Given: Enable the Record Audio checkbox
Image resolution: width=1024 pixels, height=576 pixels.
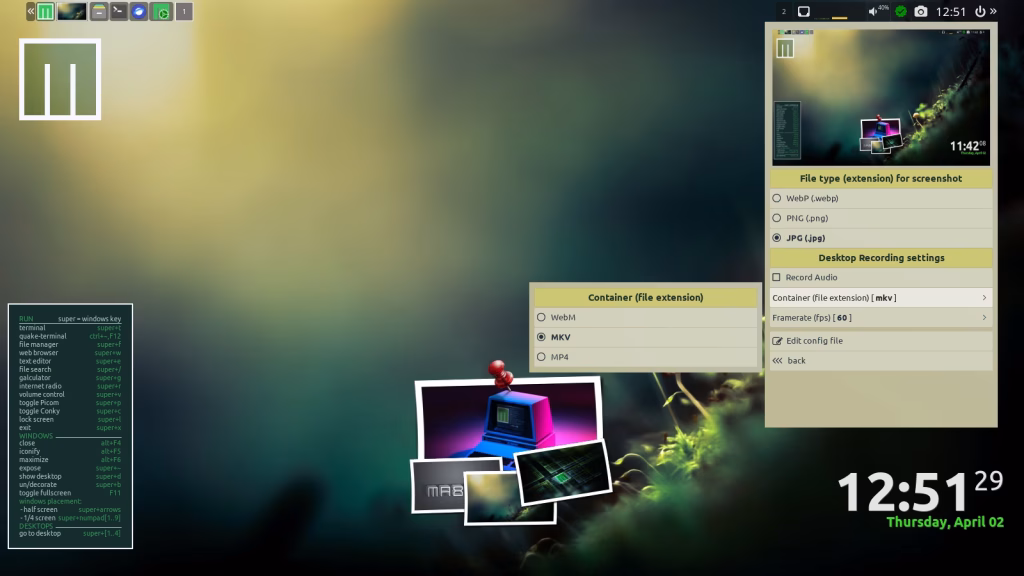Looking at the screenshot, I should coord(777,278).
